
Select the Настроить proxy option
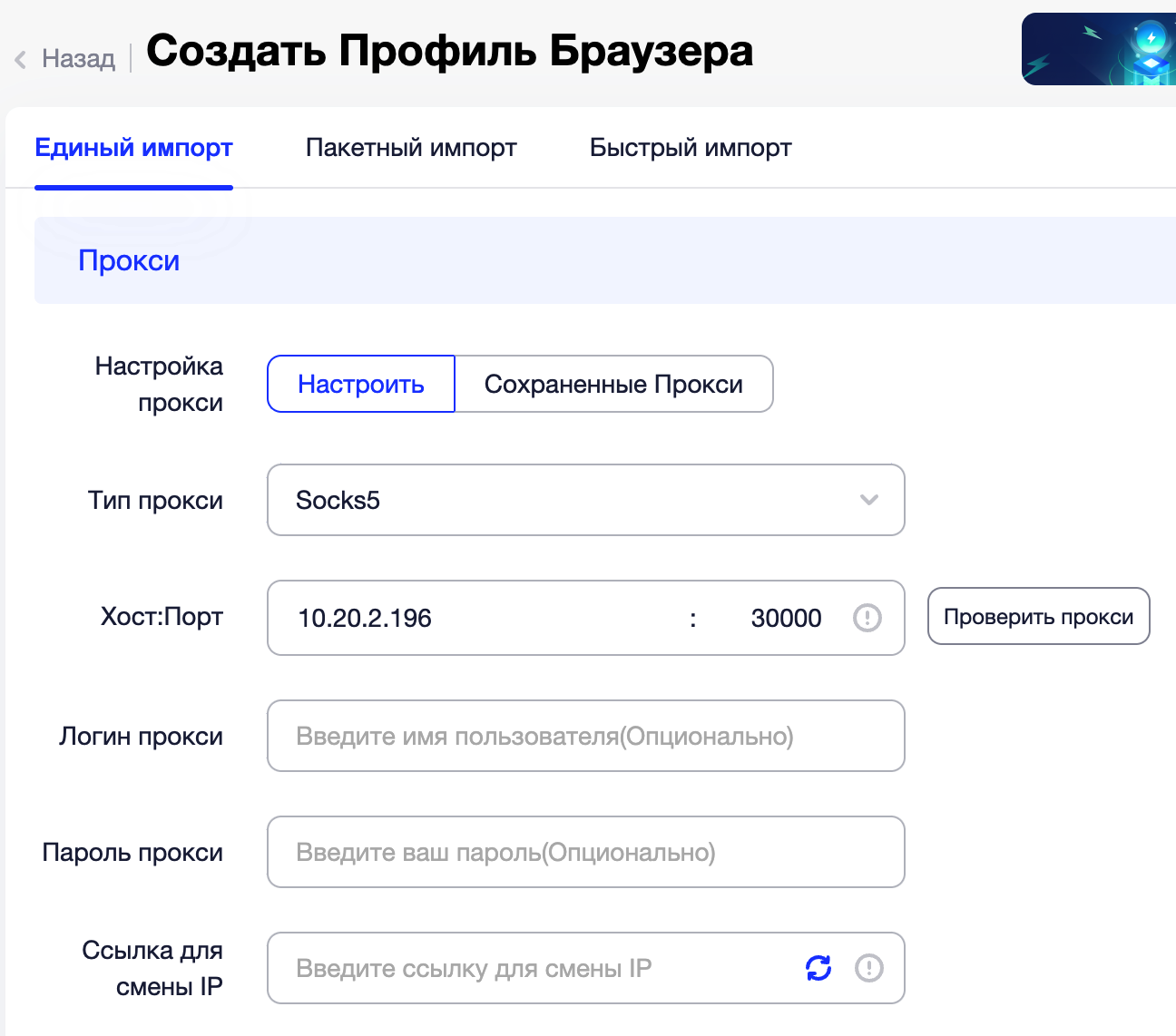tap(360, 384)
